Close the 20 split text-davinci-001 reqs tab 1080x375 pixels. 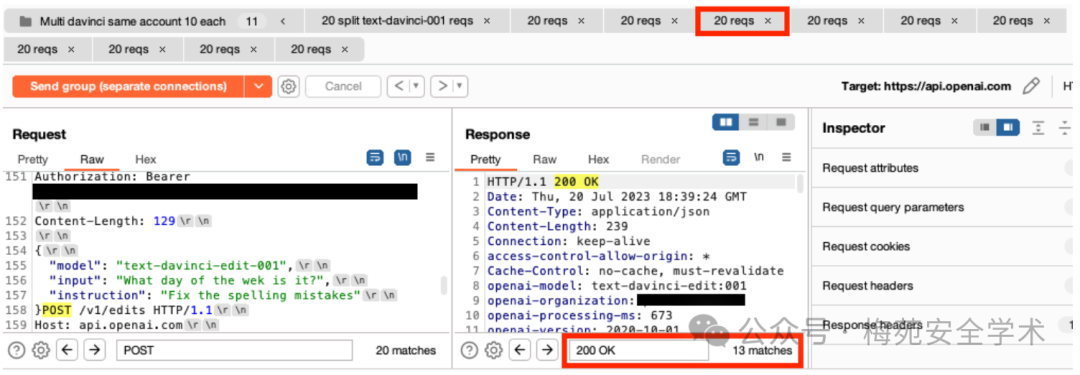click(486, 21)
